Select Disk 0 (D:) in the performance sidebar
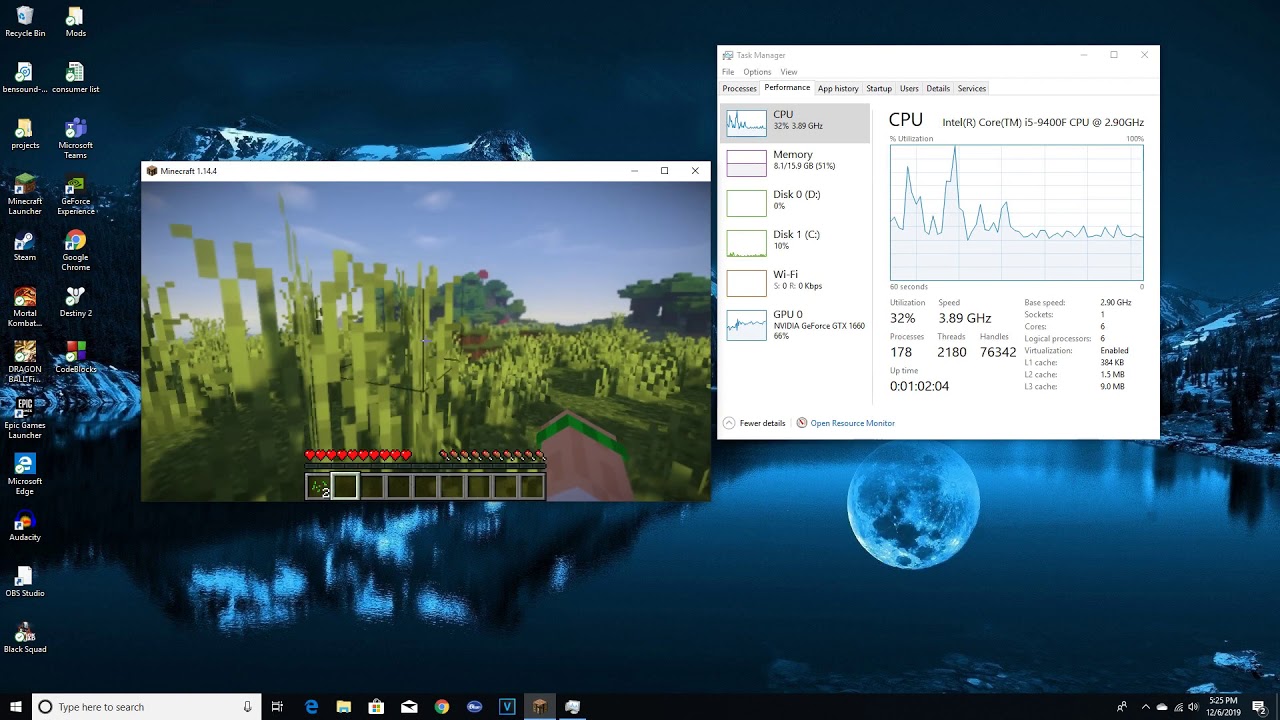The image size is (1280, 720). click(795, 202)
